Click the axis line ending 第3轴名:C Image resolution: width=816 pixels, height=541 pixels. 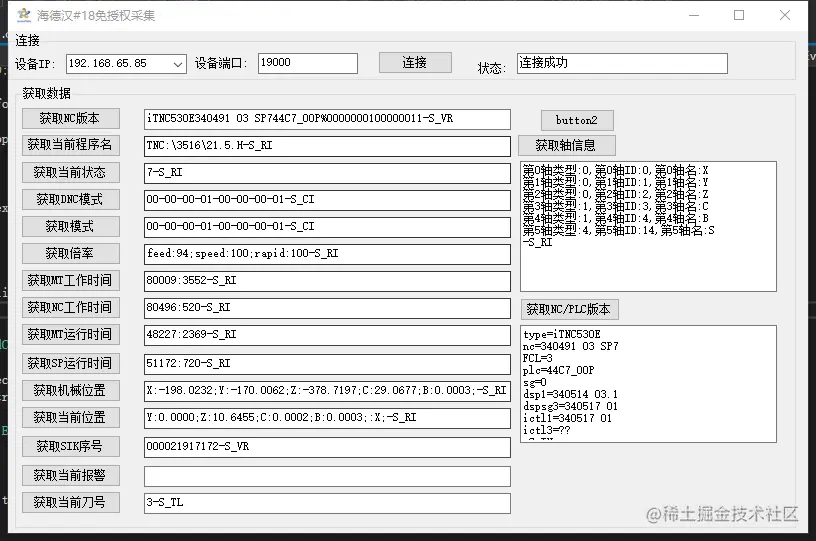coord(616,207)
